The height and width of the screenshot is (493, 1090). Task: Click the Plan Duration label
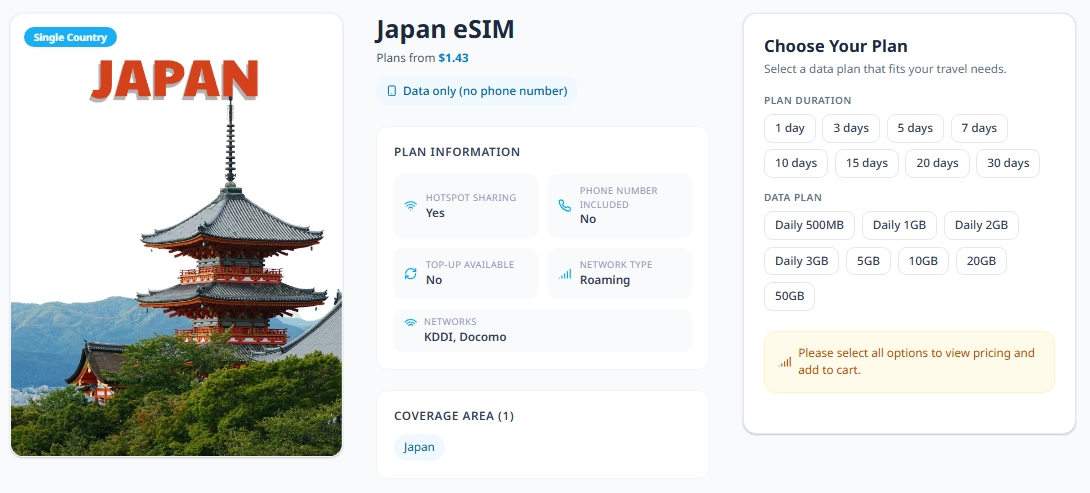(807, 100)
